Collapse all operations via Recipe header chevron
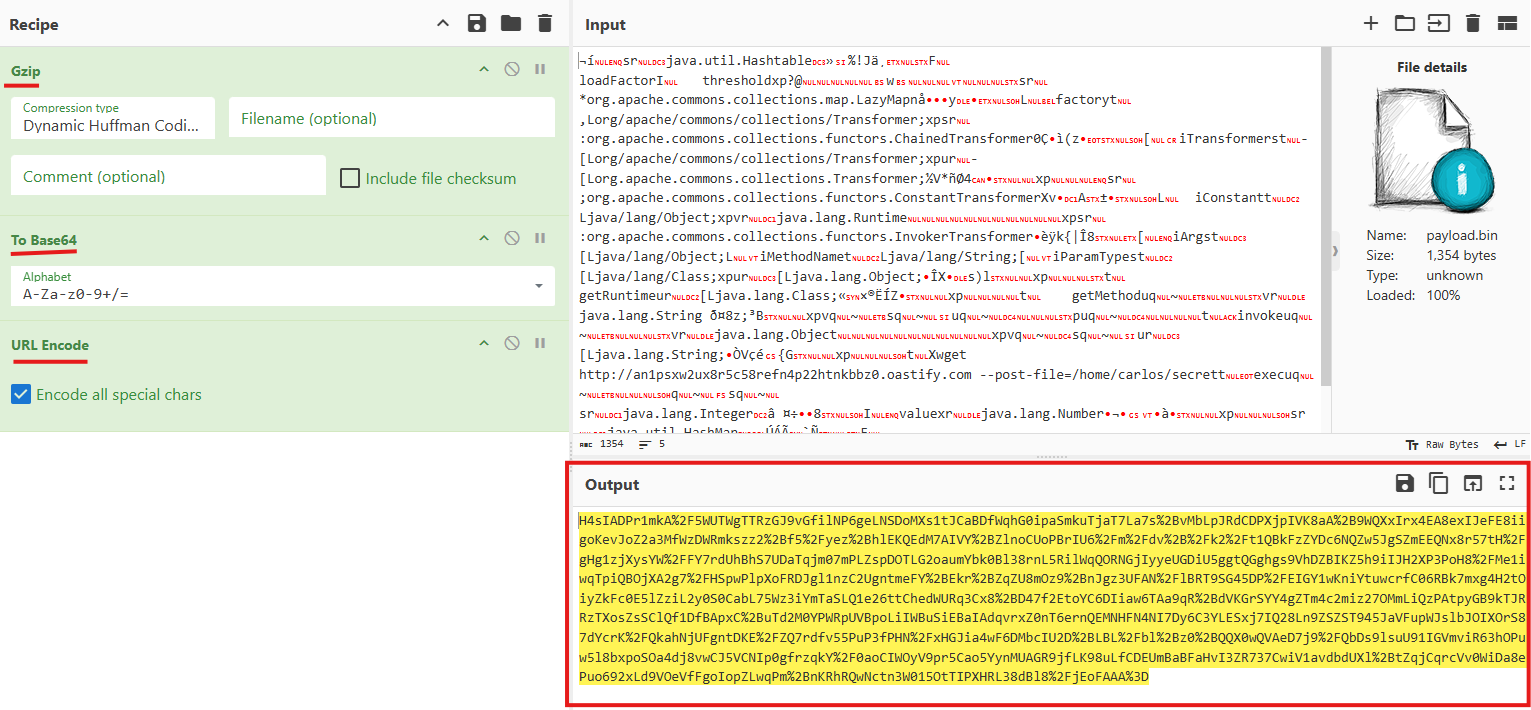Image resolution: width=1531 pixels, height=710 pixels. [x=443, y=23]
